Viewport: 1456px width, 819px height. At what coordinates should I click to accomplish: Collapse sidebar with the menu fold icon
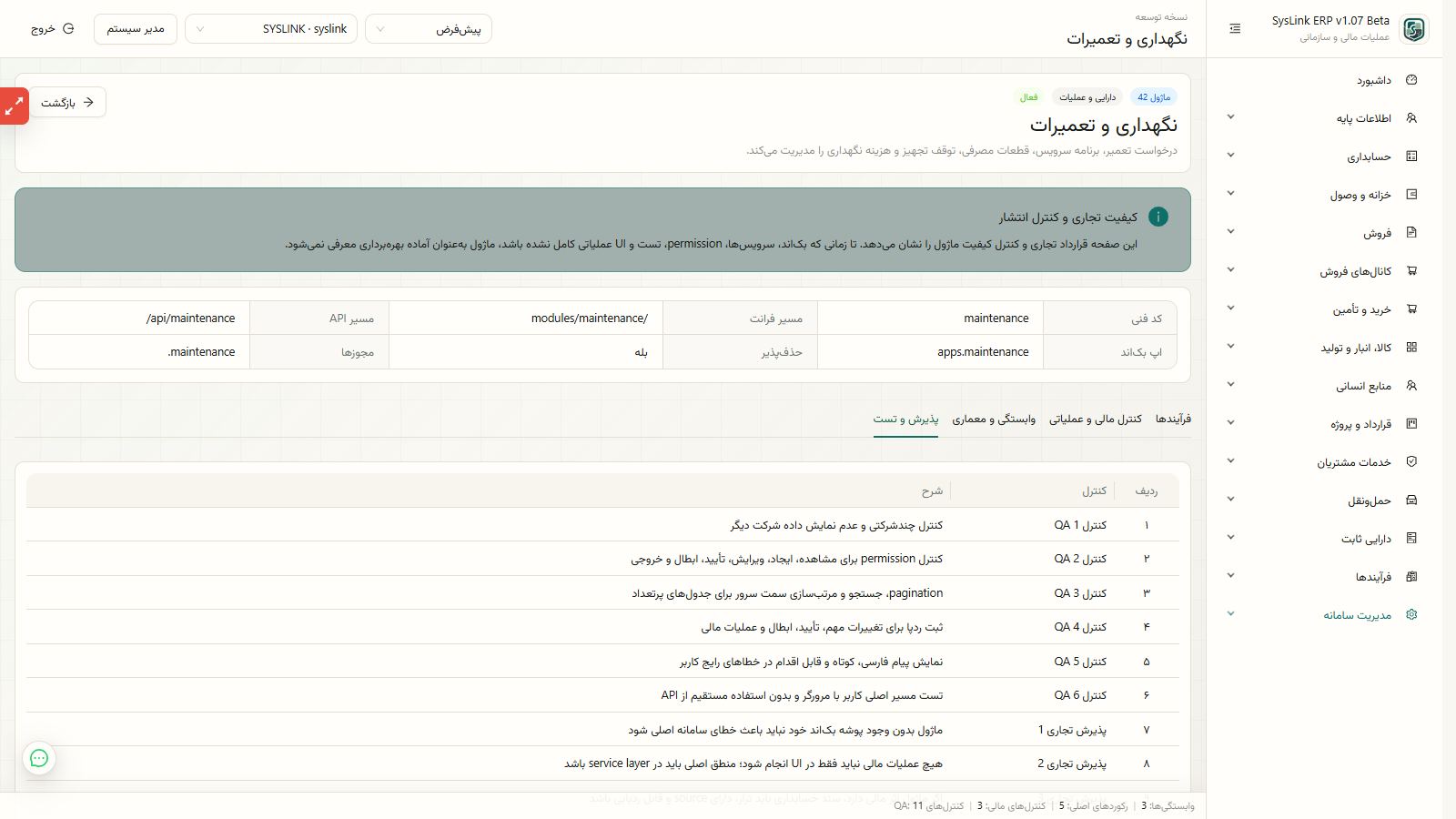coord(1235,29)
